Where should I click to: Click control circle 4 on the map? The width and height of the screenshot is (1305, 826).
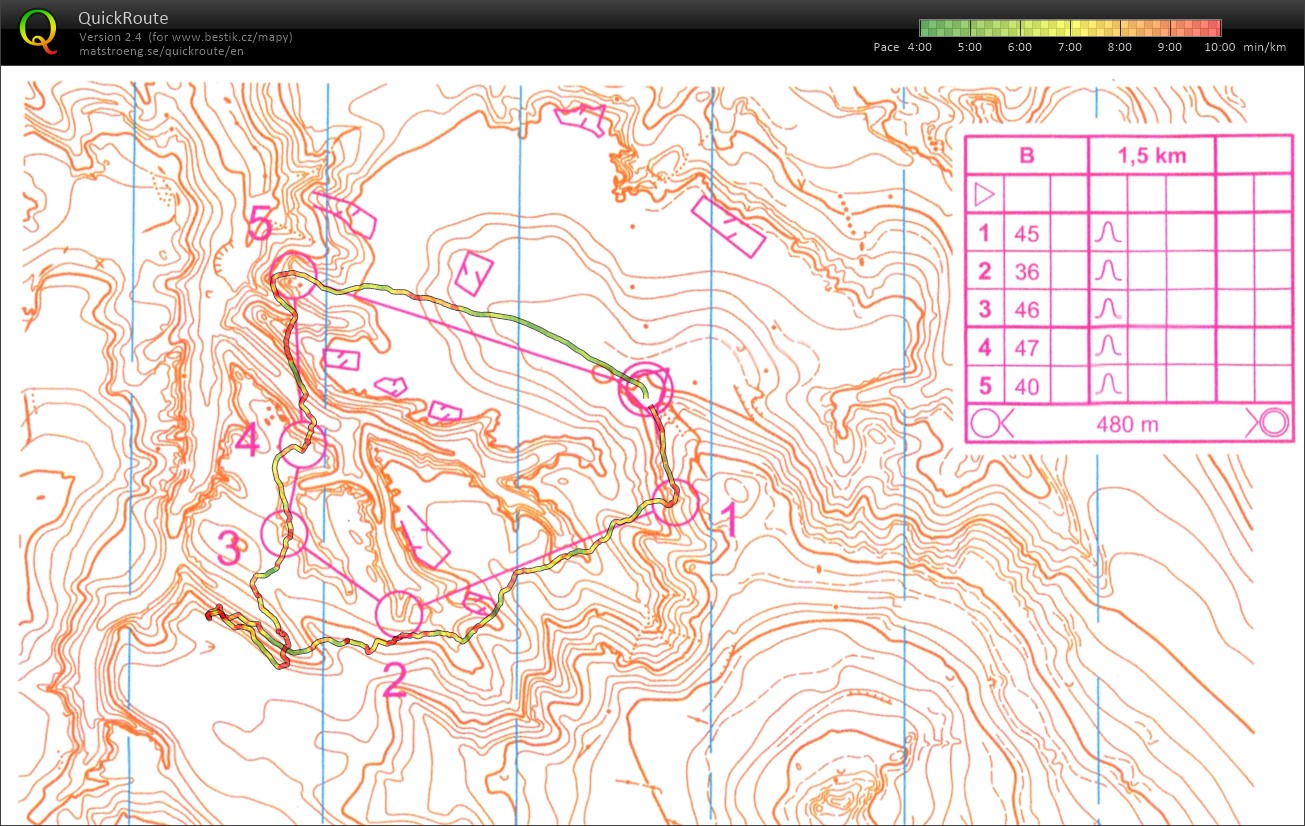click(x=302, y=444)
